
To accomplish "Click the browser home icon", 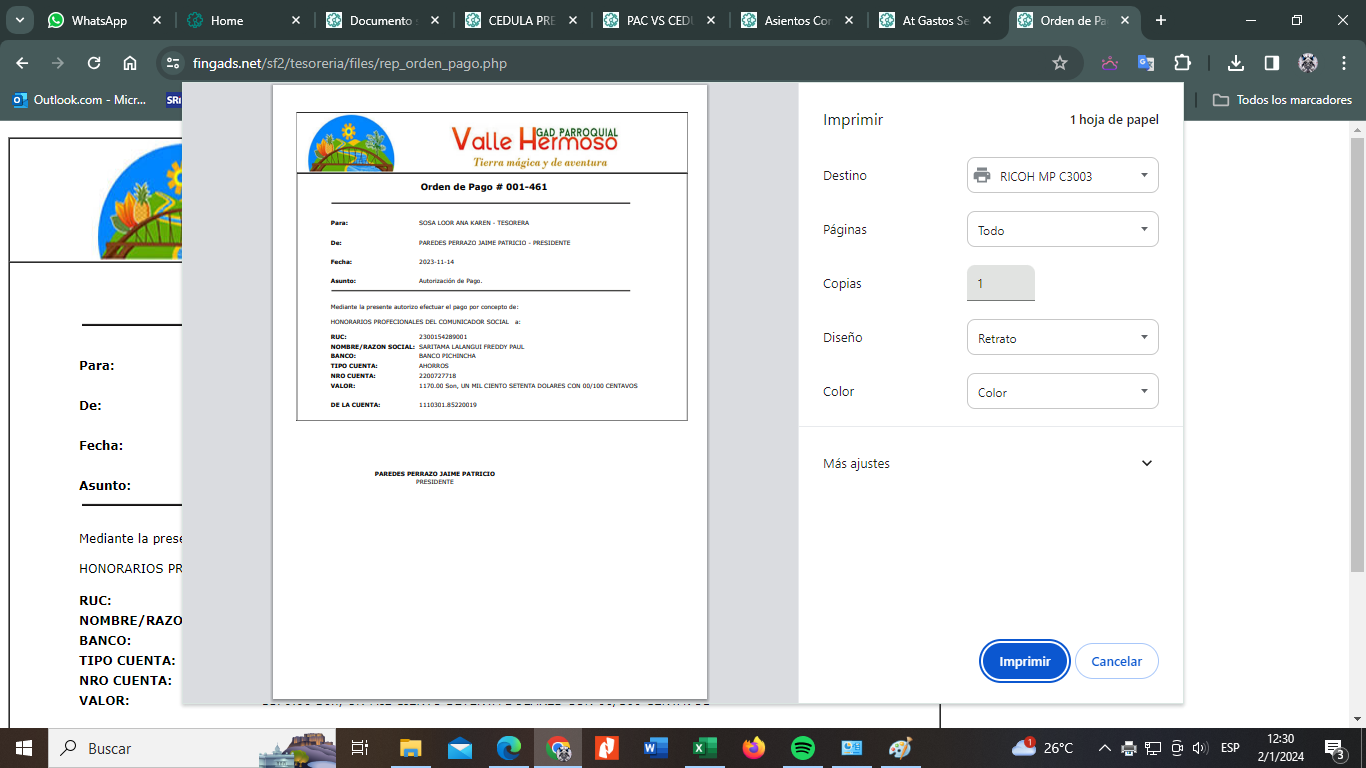I will [130, 63].
